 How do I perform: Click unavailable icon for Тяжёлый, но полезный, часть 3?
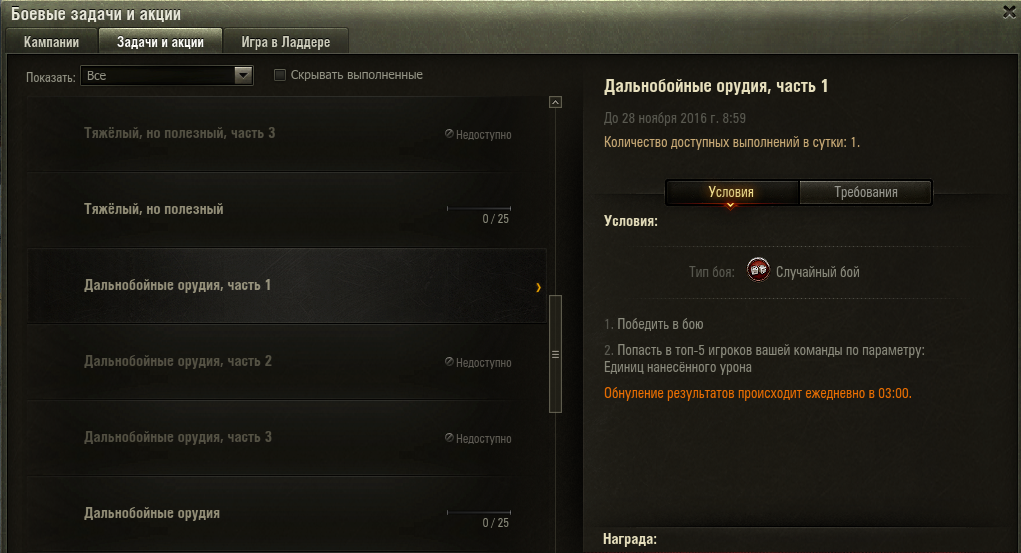(x=449, y=134)
